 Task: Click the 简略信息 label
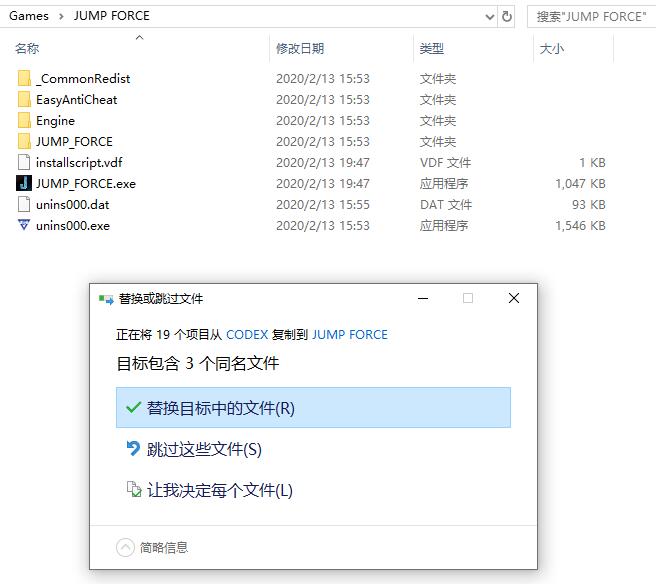(164, 548)
